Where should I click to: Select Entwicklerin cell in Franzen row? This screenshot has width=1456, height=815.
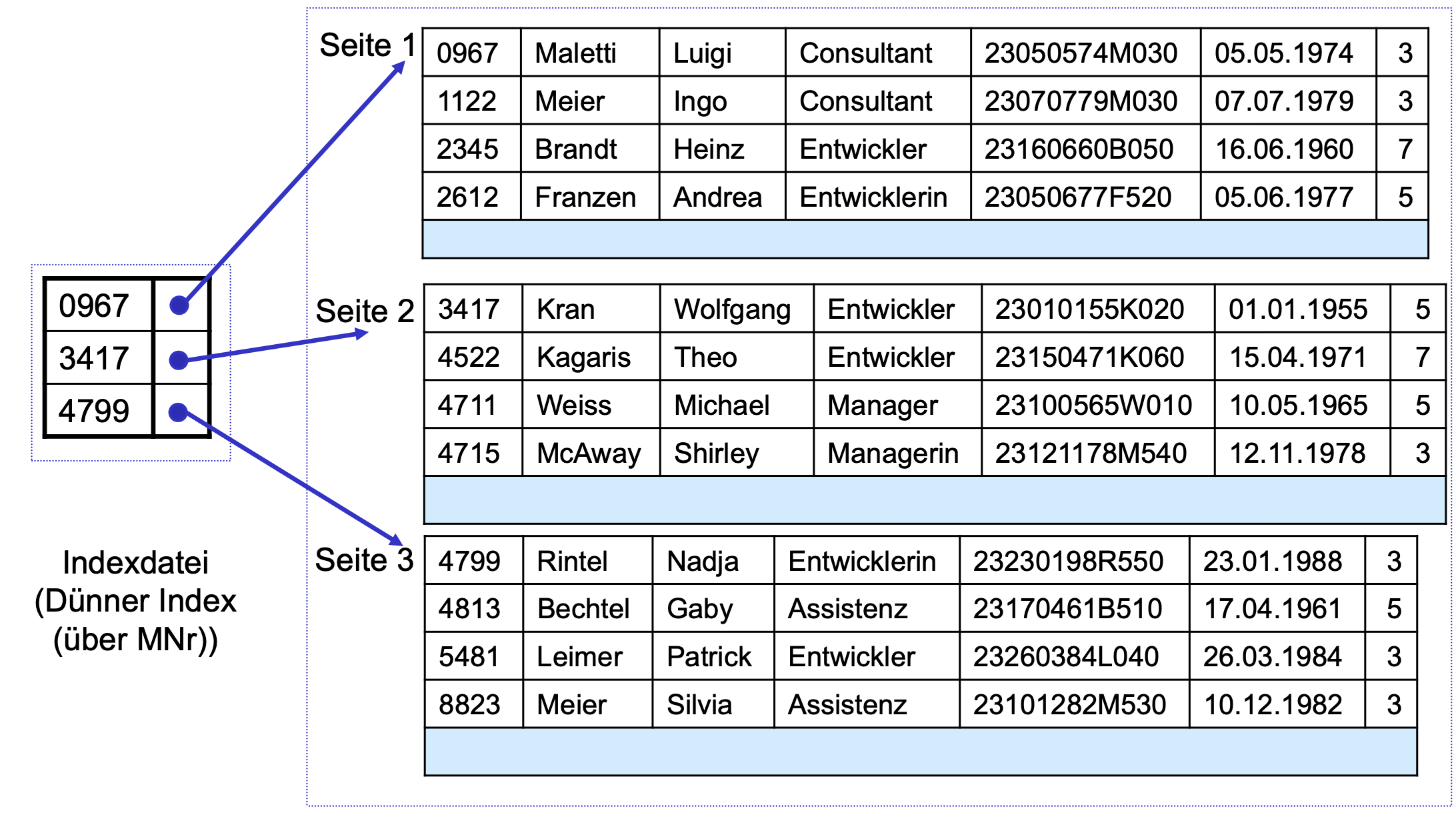[878, 197]
